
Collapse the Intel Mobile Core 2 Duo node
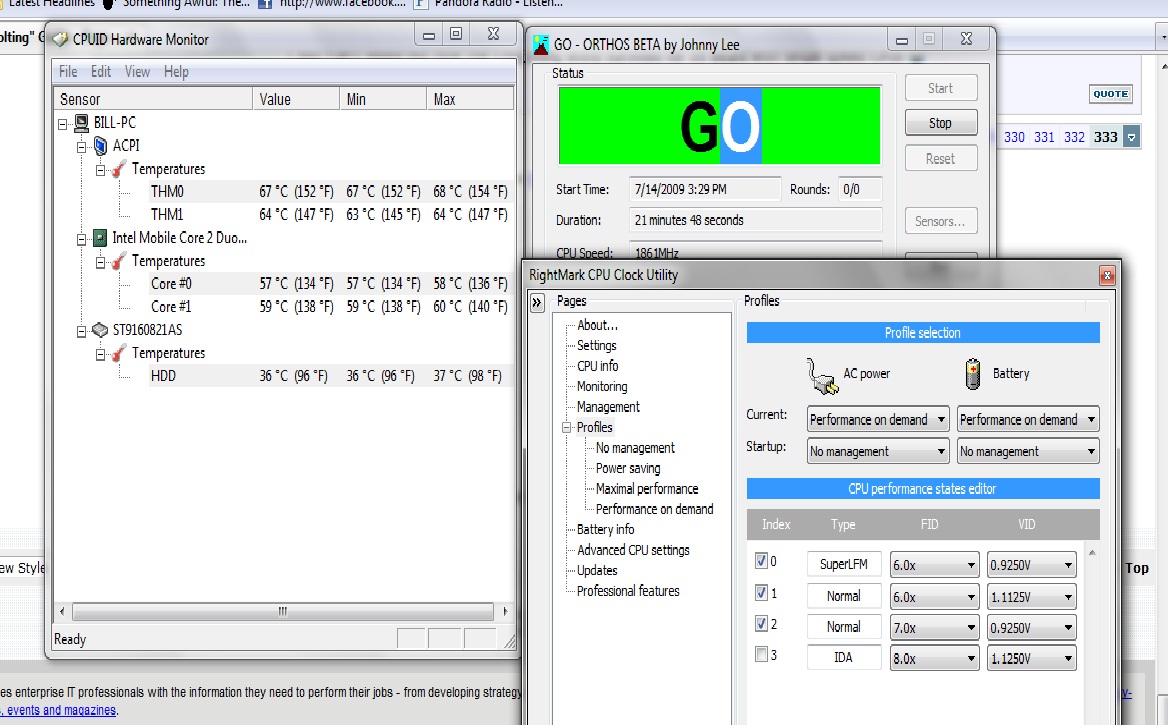(x=82, y=240)
